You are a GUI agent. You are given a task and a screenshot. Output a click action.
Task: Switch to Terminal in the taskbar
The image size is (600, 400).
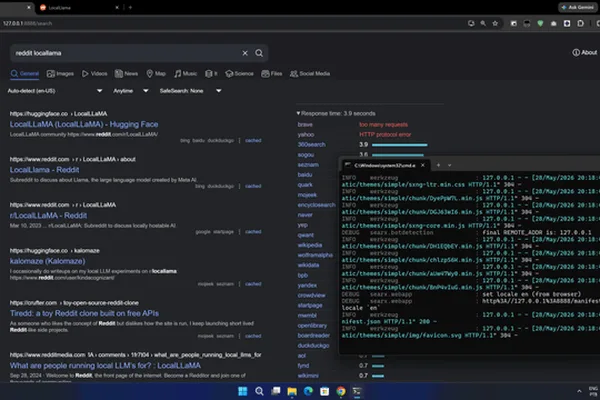[357, 391]
